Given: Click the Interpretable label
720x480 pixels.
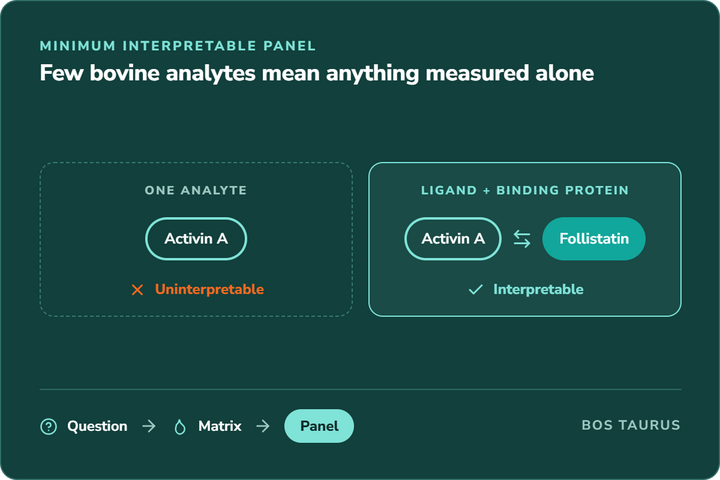Looking at the screenshot, I should point(538,289).
